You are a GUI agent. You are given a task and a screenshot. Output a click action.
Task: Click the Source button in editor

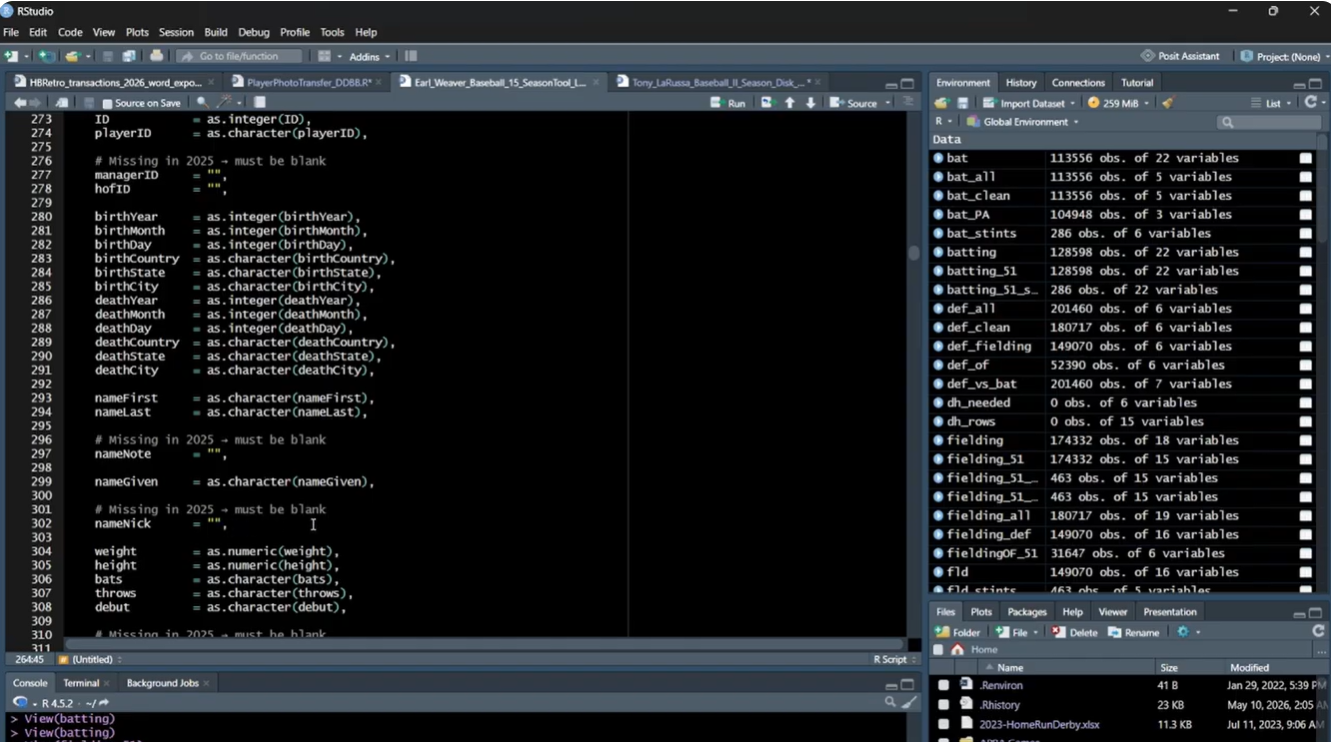(x=855, y=103)
